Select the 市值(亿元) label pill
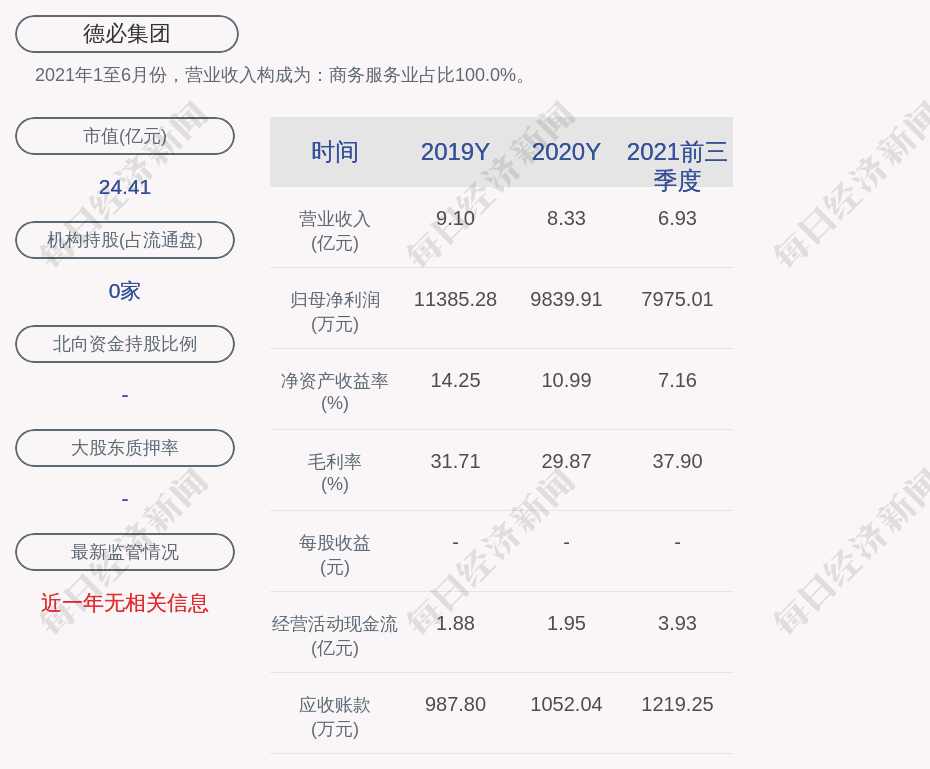The image size is (930, 769). 125,136
